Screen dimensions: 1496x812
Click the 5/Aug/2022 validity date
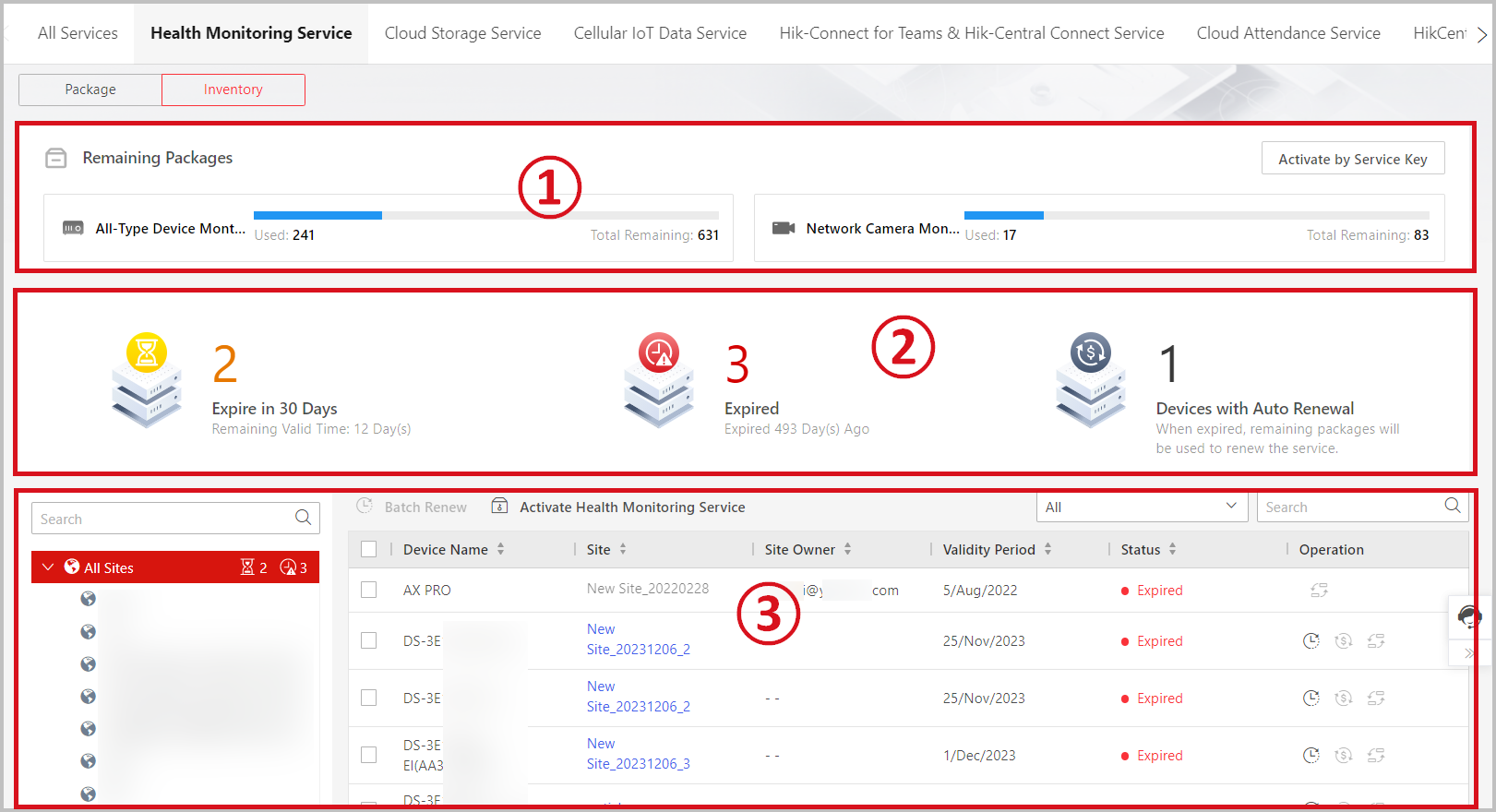pos(980,590)
